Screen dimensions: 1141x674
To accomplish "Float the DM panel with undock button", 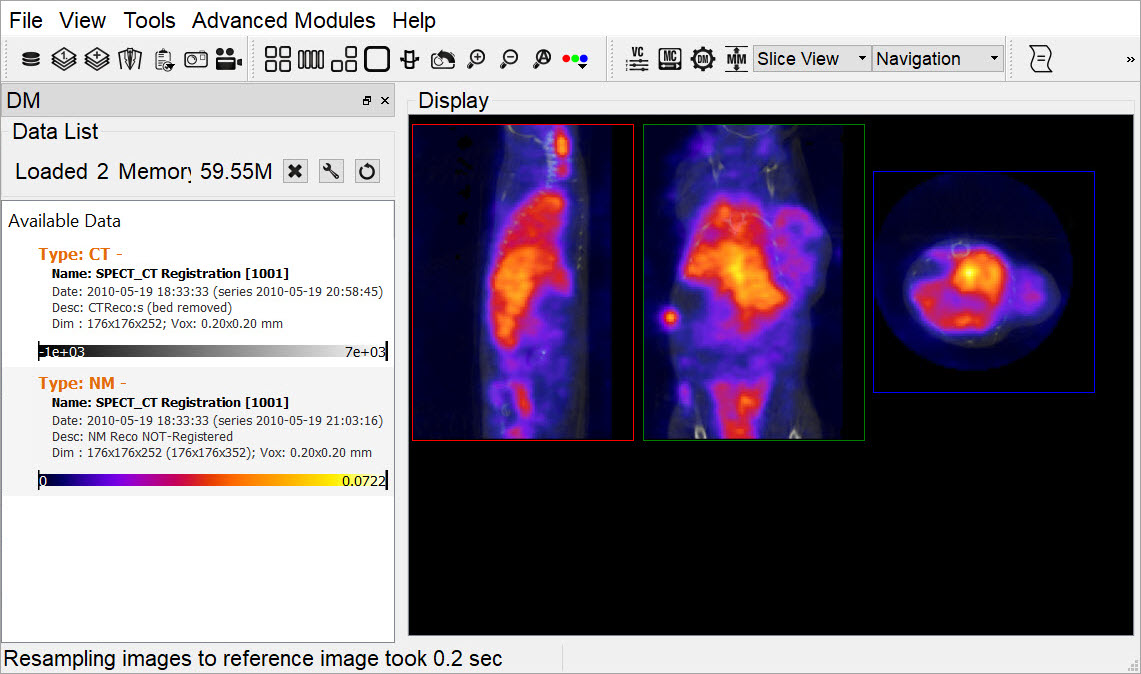I will 367,101.
